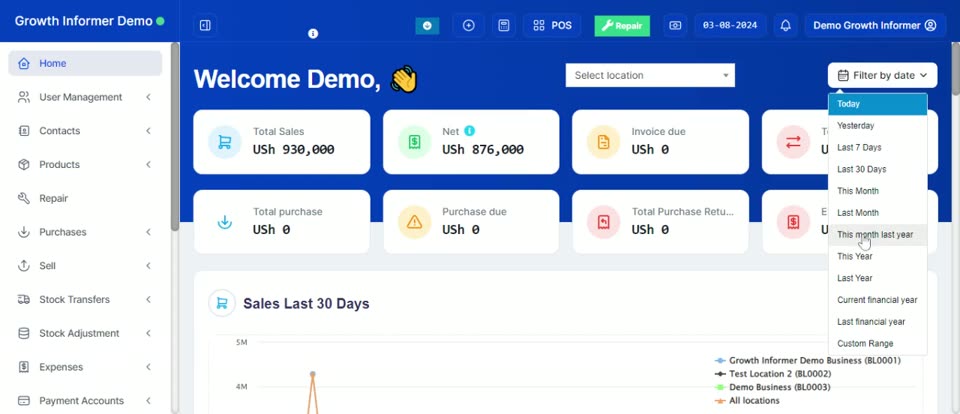960x414 pixels.
Task: Select Last Year filter option
Action: coord(877,278)
